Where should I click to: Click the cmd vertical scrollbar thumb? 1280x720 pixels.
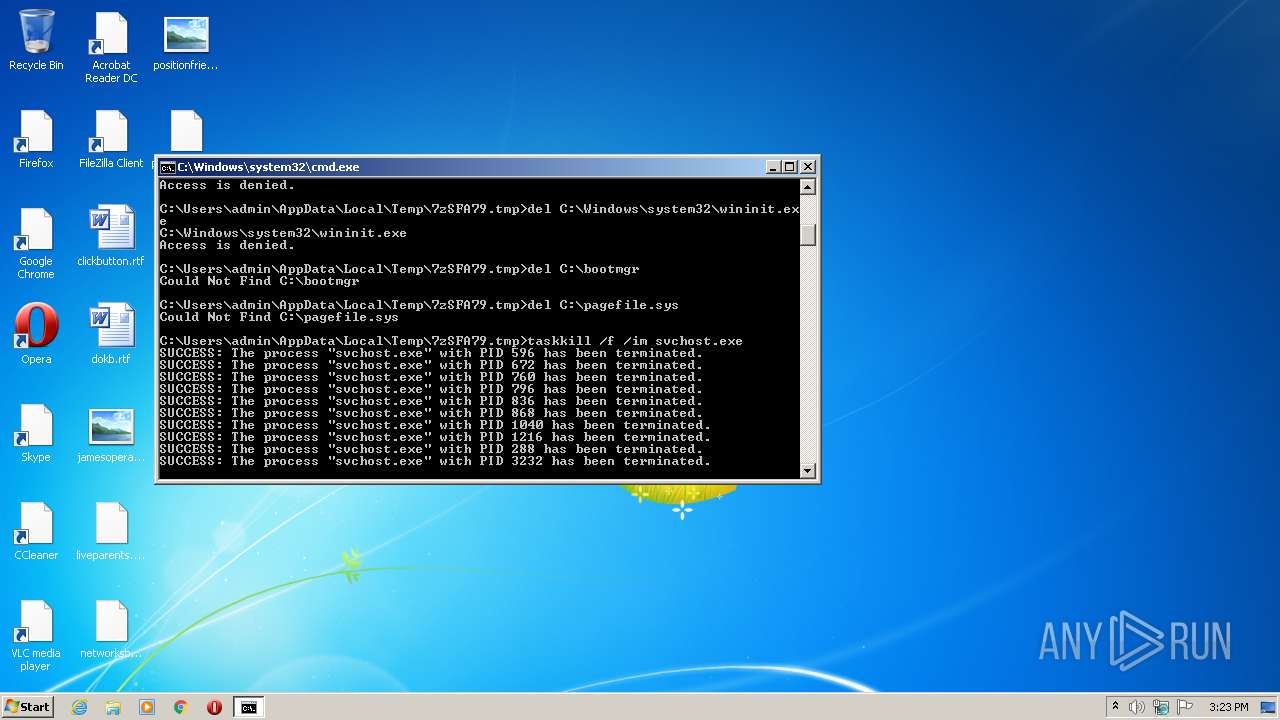808,235
